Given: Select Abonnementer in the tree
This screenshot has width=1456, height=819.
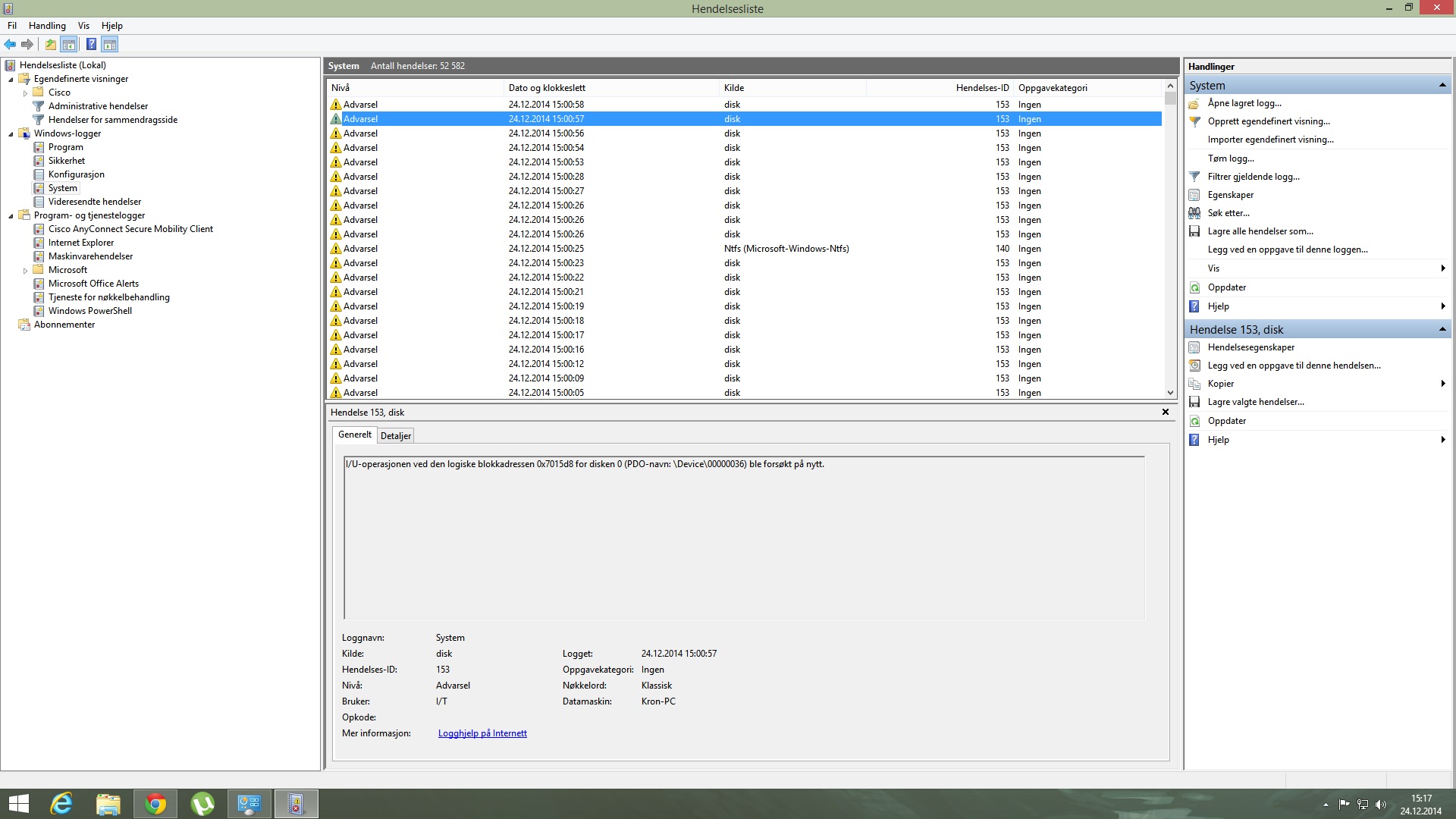Looking at the screenshot, I should point(64,325).
